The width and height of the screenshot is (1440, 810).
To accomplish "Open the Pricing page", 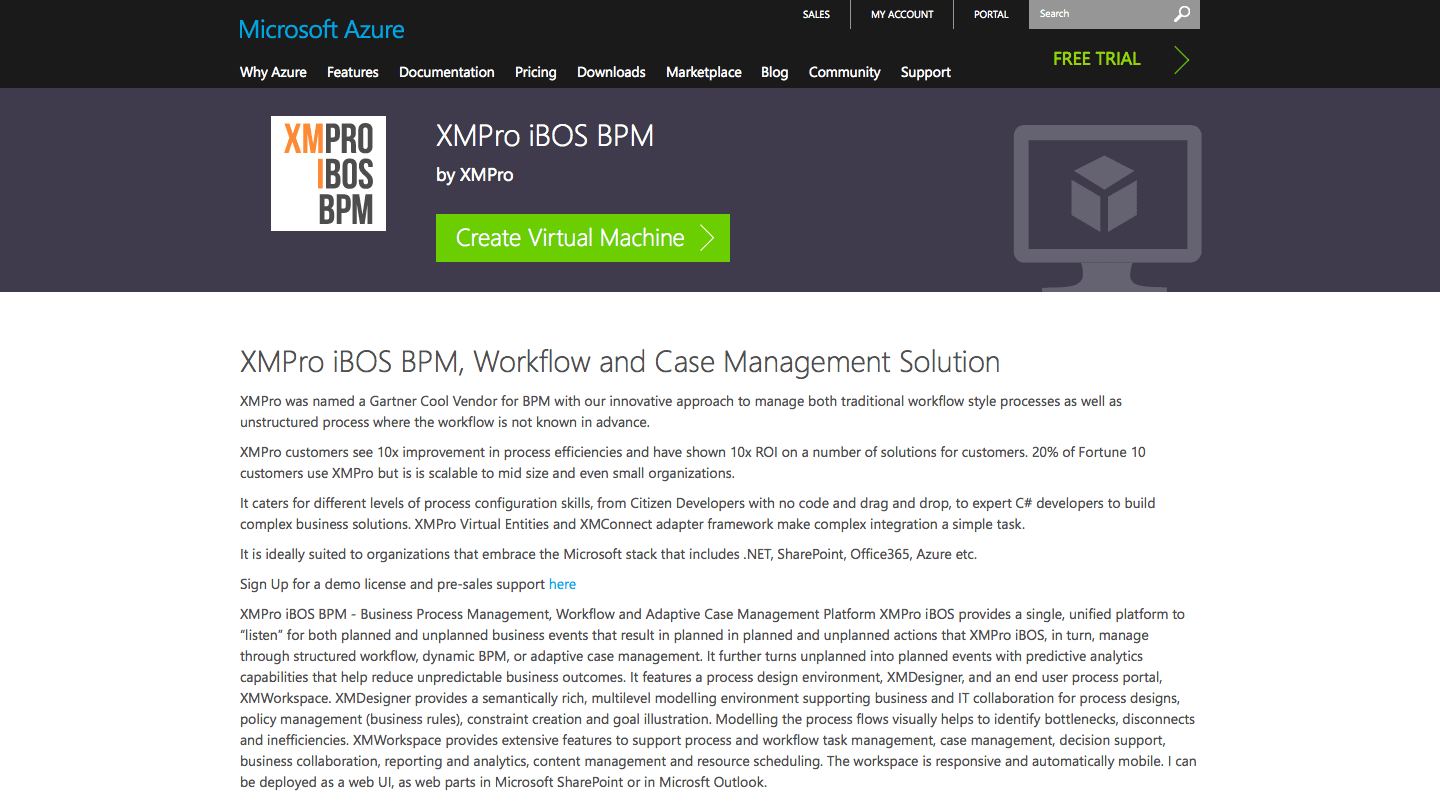I will (x=536, y=72).
